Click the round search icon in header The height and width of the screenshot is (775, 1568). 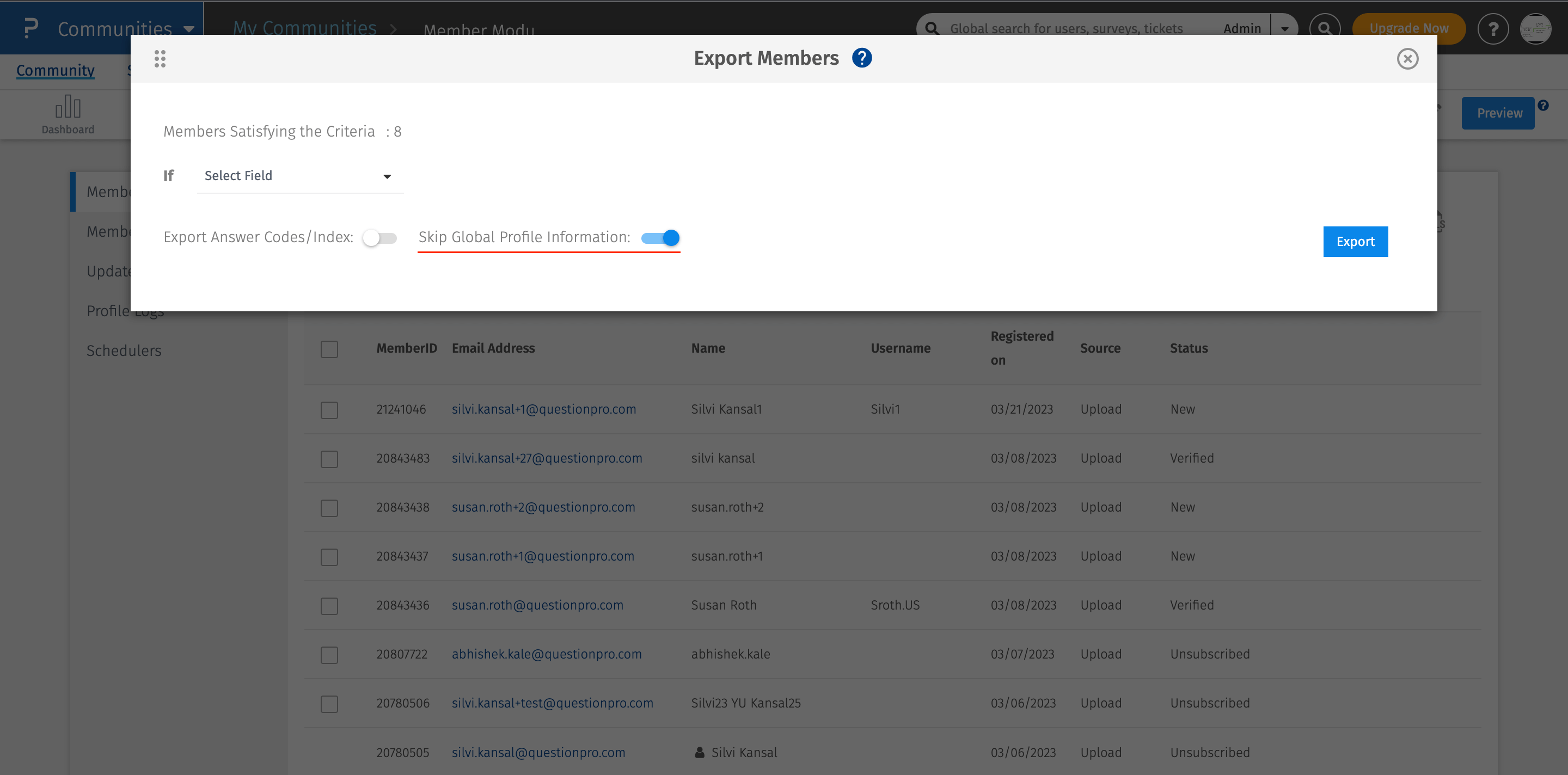1324,28
